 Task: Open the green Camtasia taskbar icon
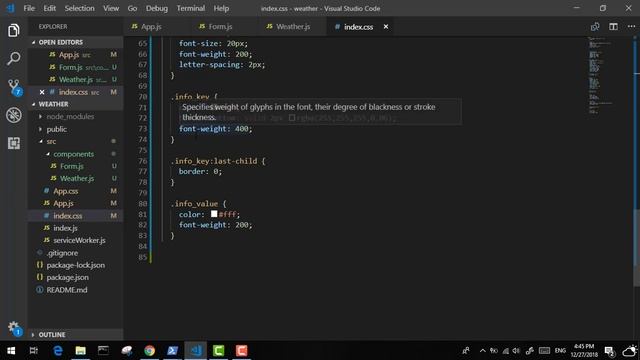tap(218, 351)
